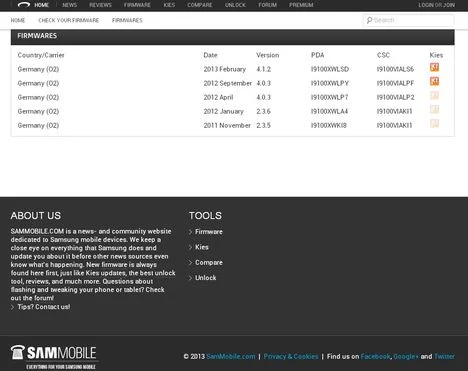Screen dimensions: 468x371
Task: Click Germany (O2) in 2013 February row
Action: click(38, 69)
